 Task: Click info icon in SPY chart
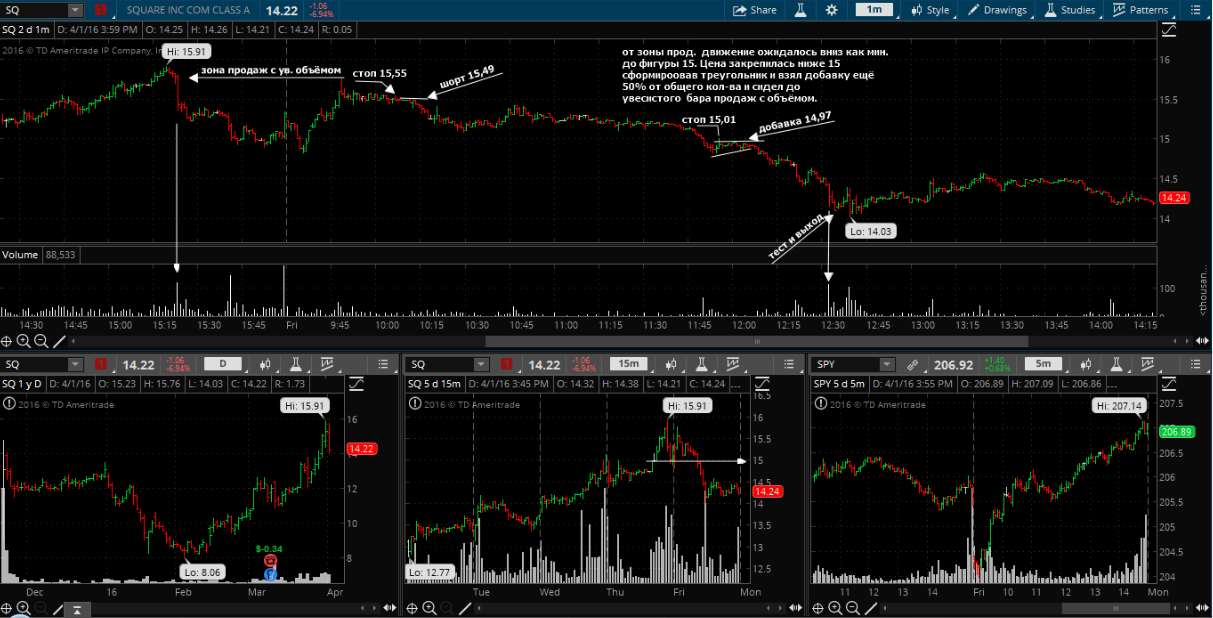820,403
